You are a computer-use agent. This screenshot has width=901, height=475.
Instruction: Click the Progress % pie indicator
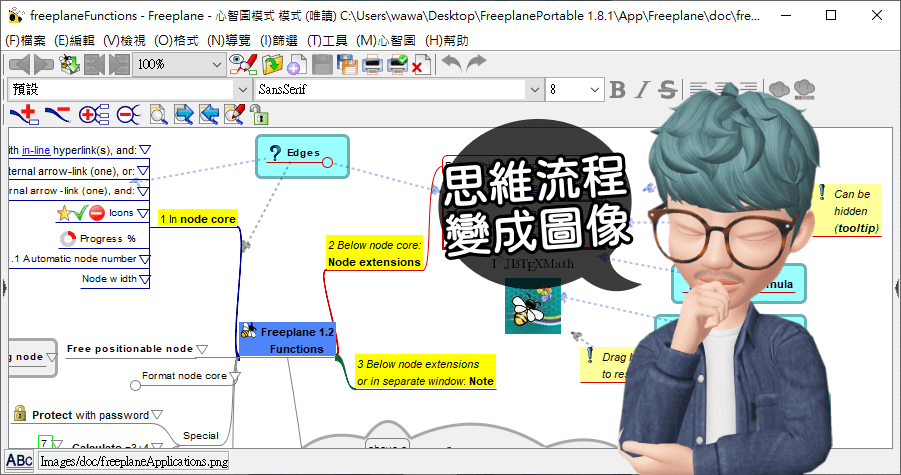pyautogui.click(x=68, y=238)
